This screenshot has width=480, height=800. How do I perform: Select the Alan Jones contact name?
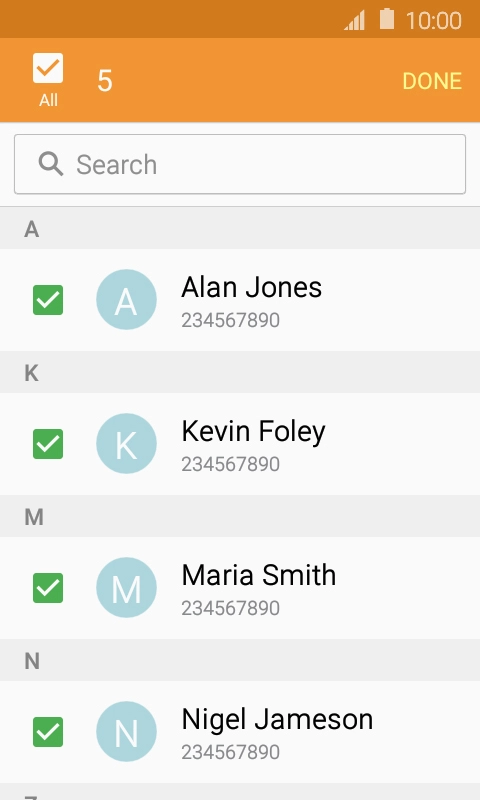(251, 287)
